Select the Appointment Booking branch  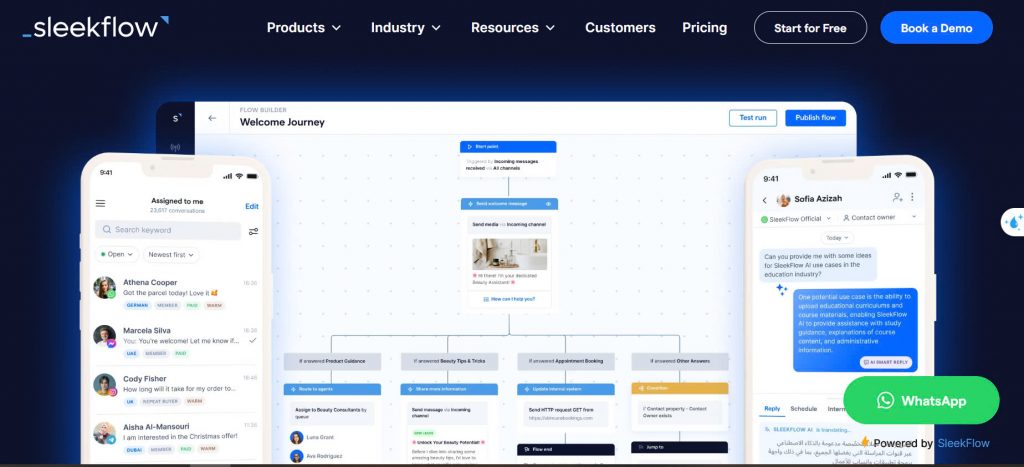pyautogui.click(x=566, y=361)
